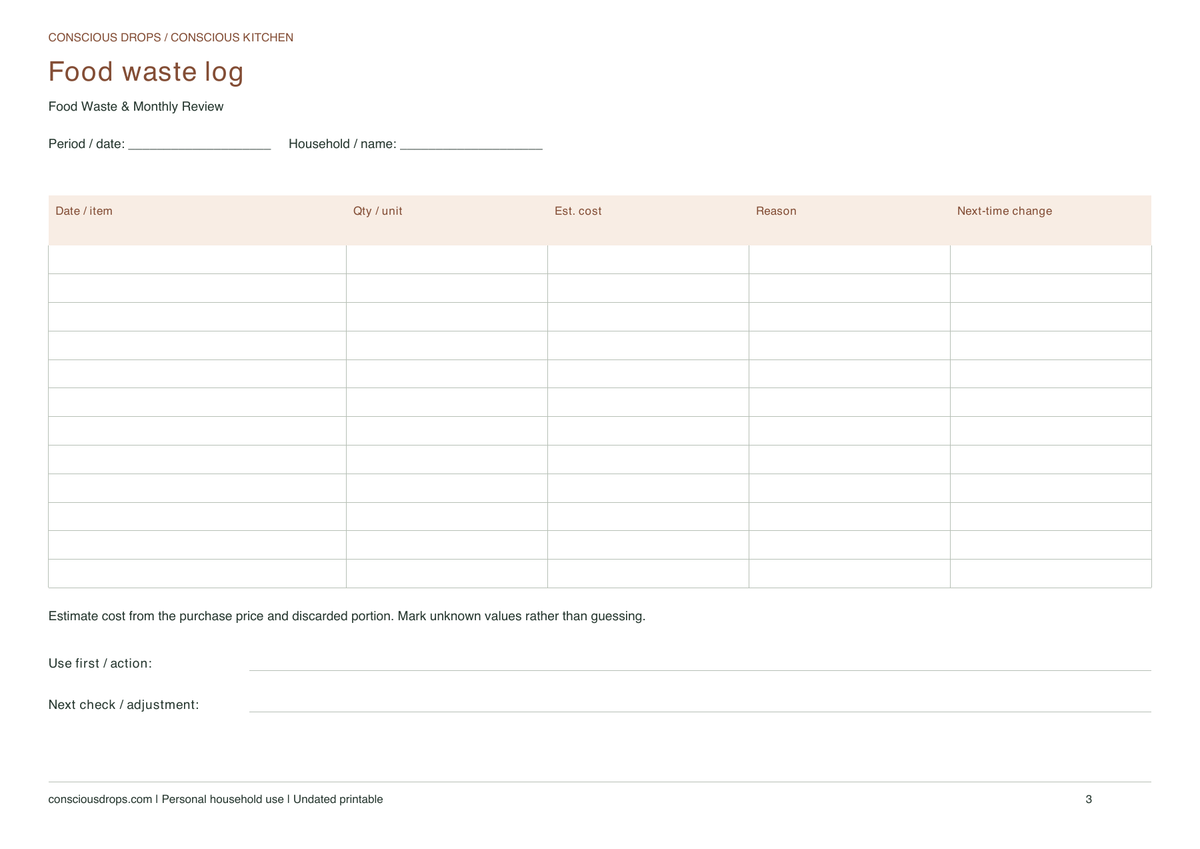Screen dimensions: 1200x849
Task: Click the 'Period / date' blank line
Action: coord(200,145)
